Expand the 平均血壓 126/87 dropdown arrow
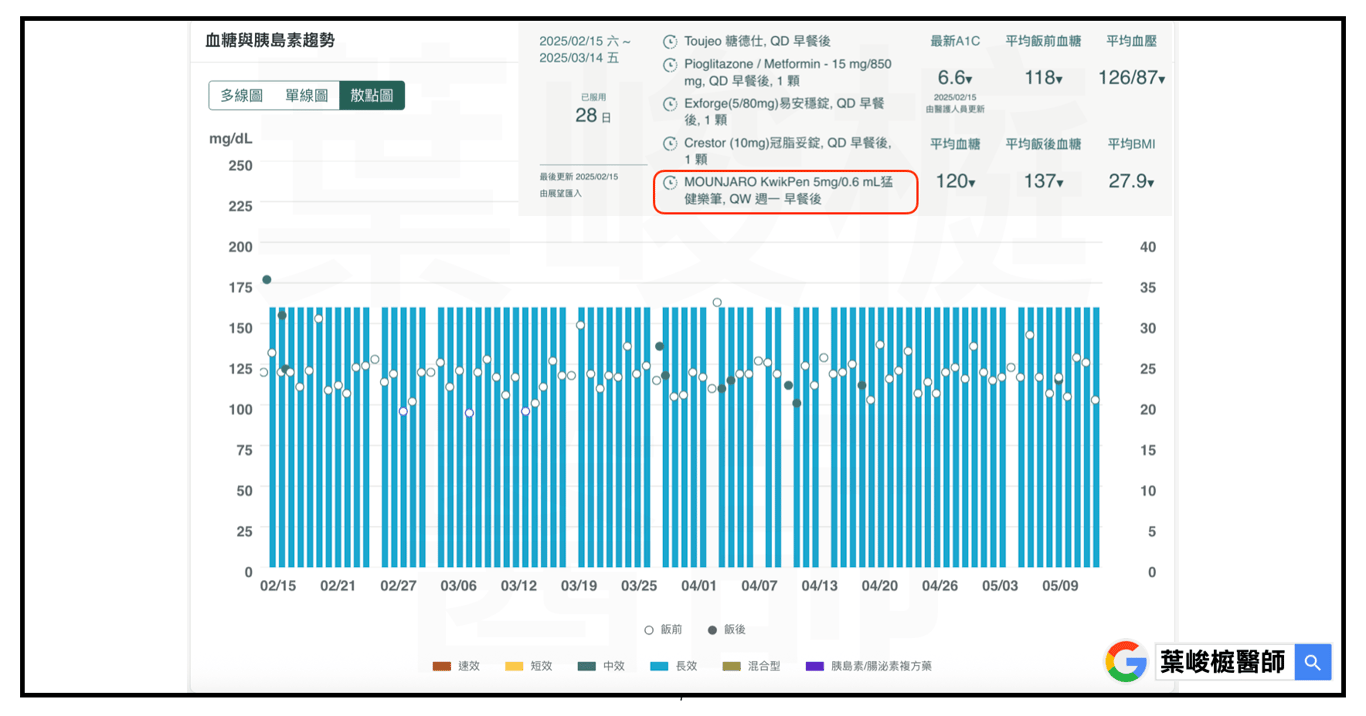The height and width of the screenshot is (716, 1366). [x=1161, y=79]
